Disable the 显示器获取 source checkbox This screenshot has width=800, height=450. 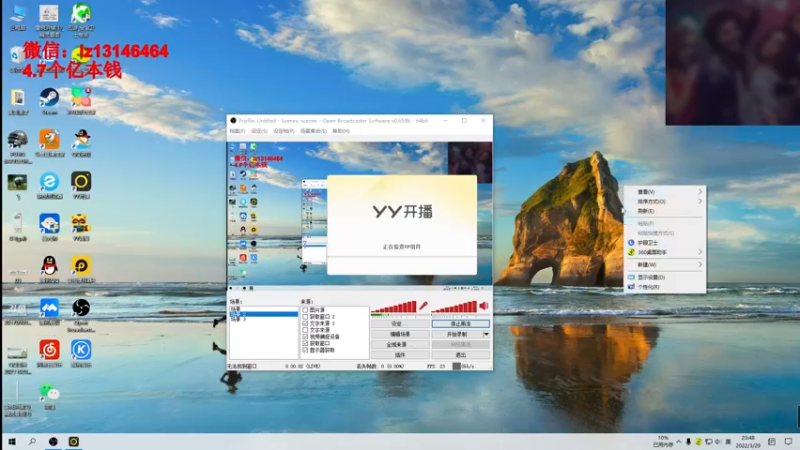[305, 350]
